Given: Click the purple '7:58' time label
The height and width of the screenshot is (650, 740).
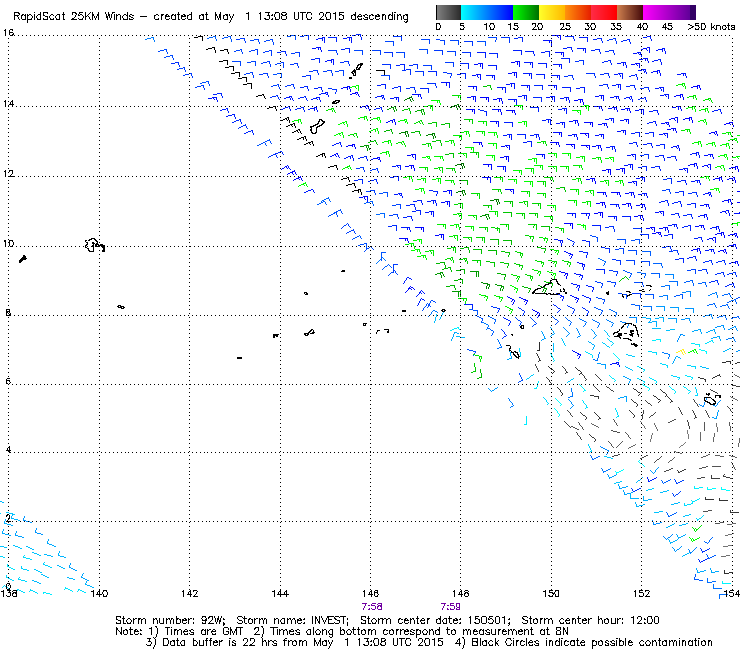Looking at the screenshot, I should (372, 607).
